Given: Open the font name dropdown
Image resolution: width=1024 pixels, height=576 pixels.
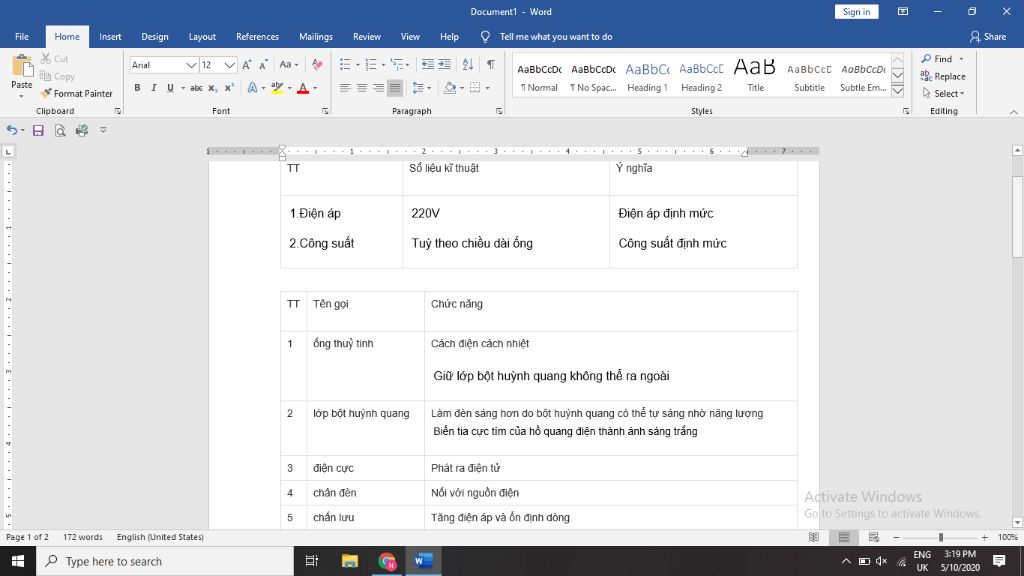Looking at the screenshot, I should tap(191, 65).
